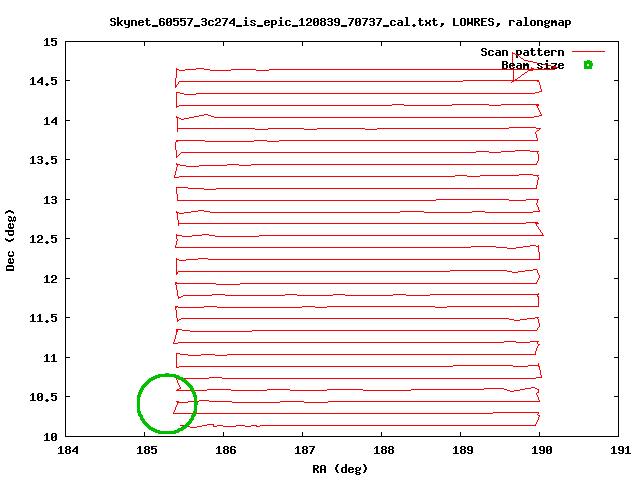The width and height of the screenshot is (640, 480).
Task: Click the y-axis tick label 11
Action: click(51, 358)
